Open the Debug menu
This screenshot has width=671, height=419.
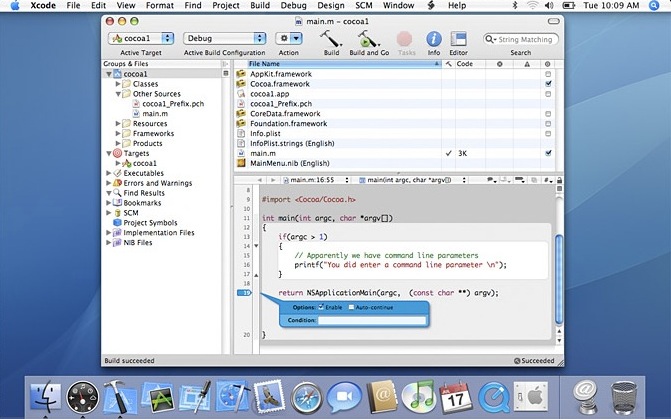(x=293, y=6)
